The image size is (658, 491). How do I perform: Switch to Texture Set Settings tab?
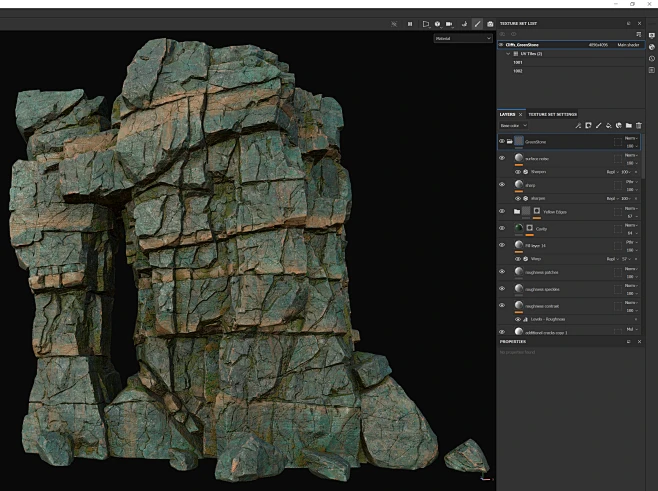(x=552, y=114)
